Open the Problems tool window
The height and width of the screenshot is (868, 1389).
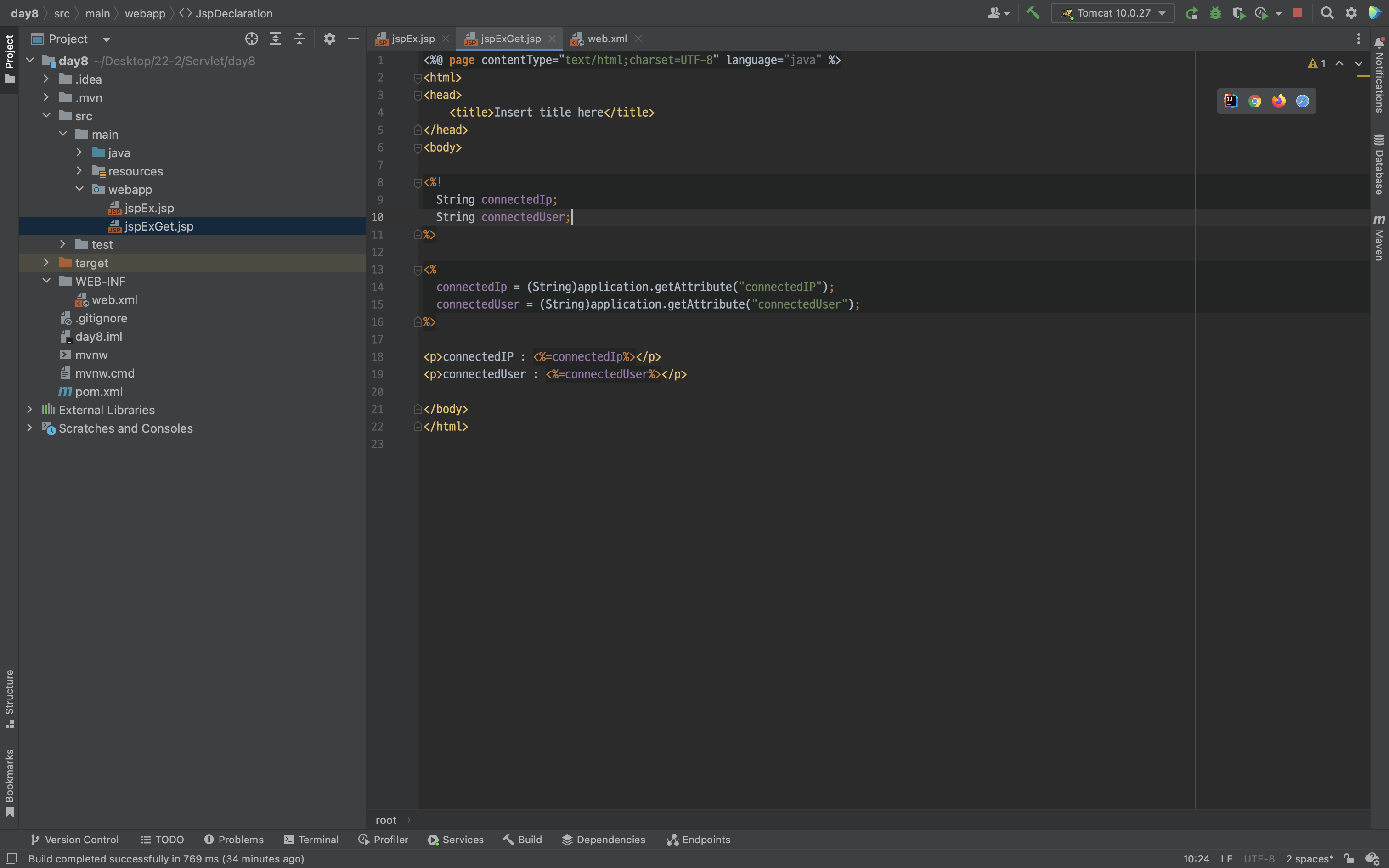tap(234, 840)
